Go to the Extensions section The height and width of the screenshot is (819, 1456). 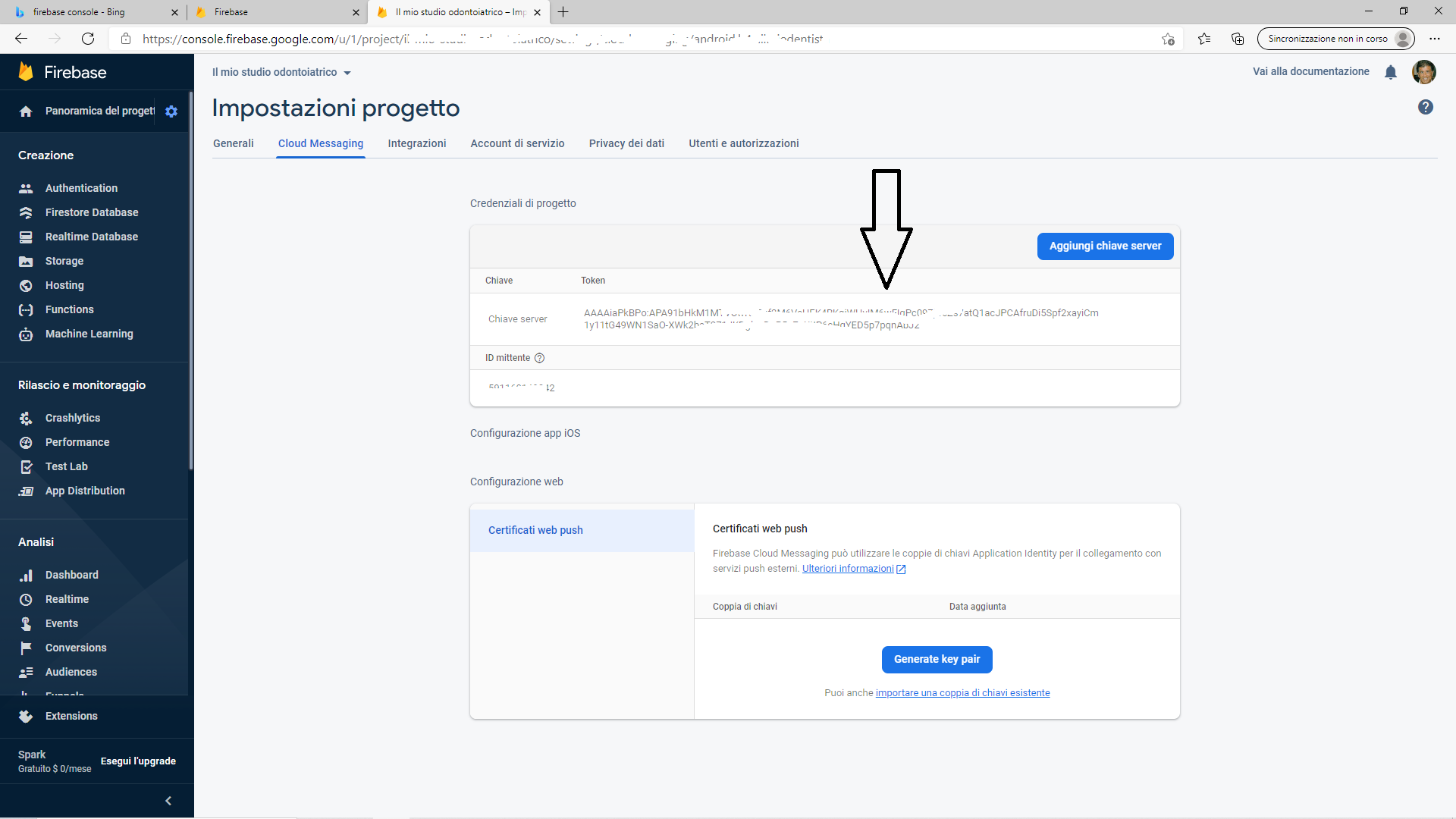(71, 716)
